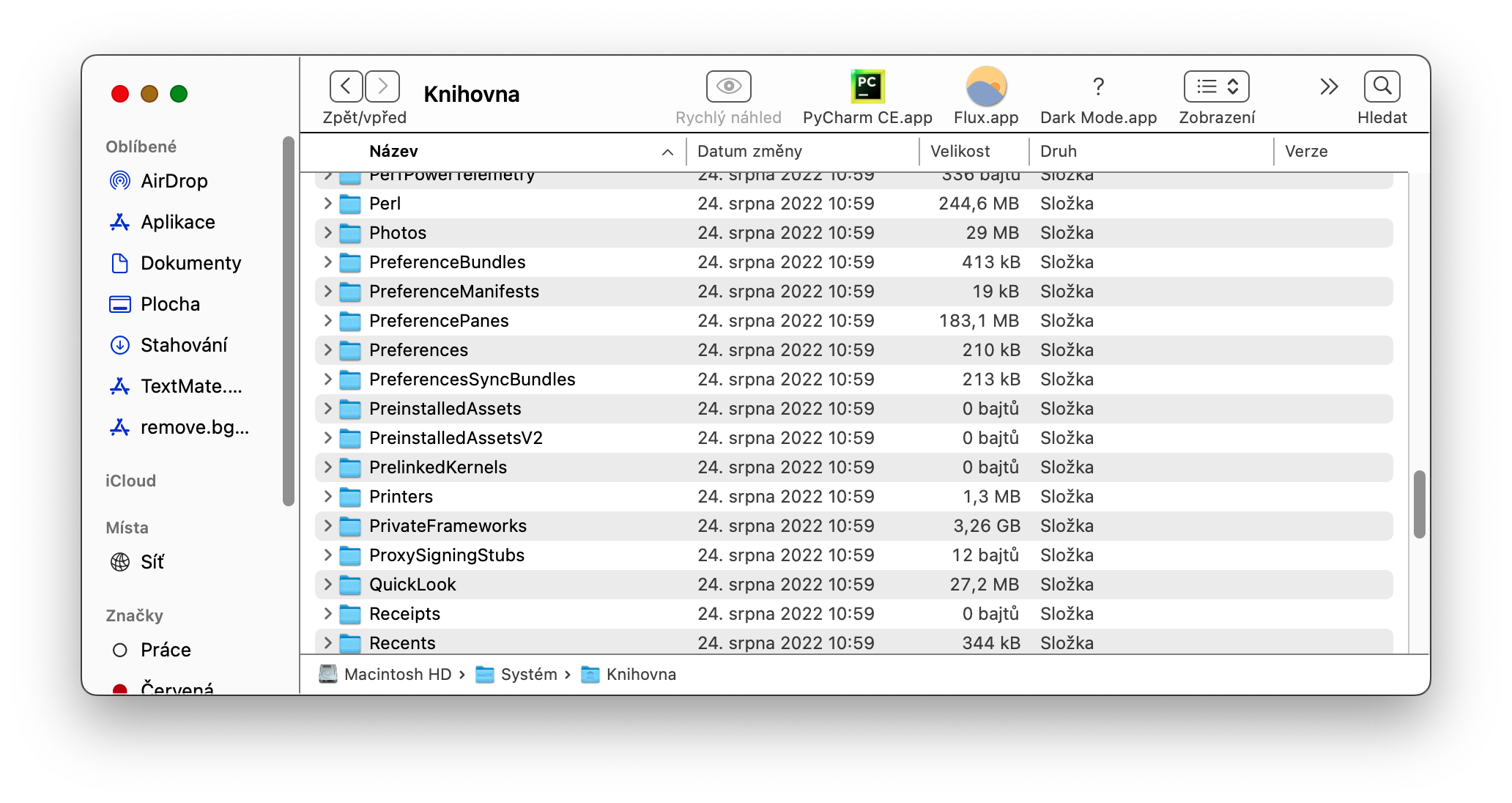The width and height of the screenshot is (1512, 803).
Task: Show more toolbar items chevrons
Action: click(1329, 86)
